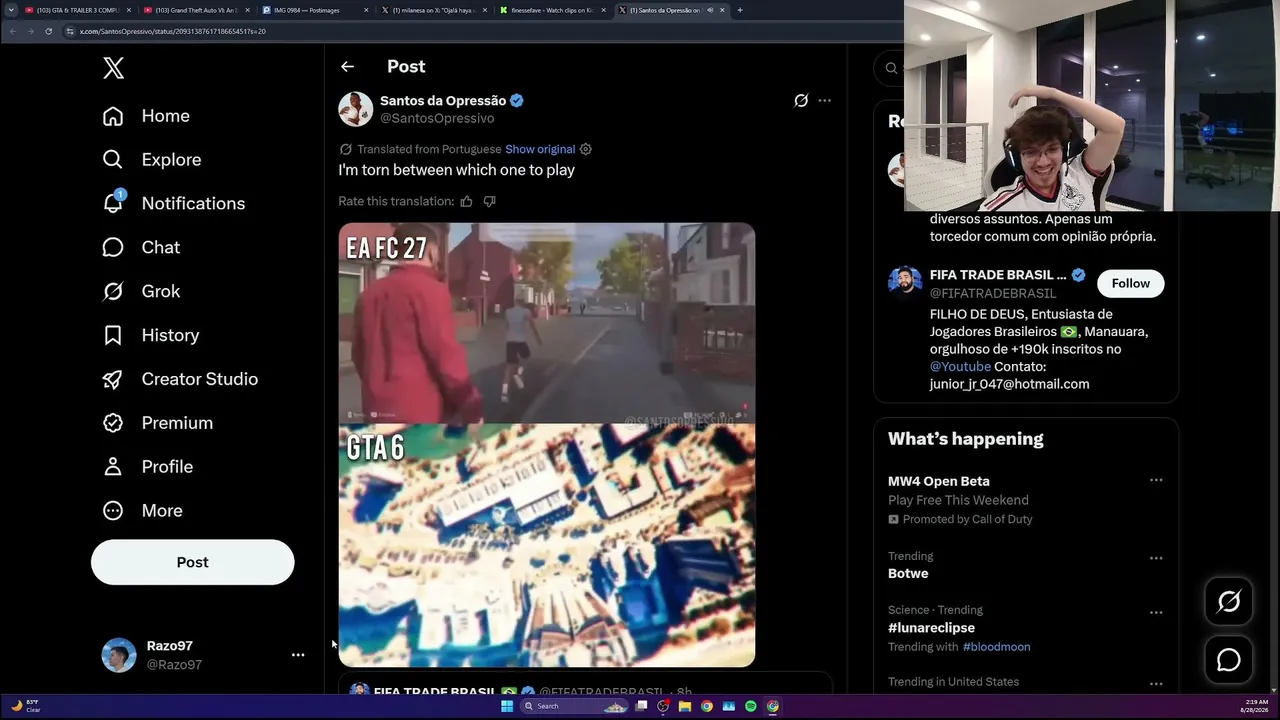Switch to the finessefave Kick clips tab
1280x720 pixels.
click(x=553, y=10)
